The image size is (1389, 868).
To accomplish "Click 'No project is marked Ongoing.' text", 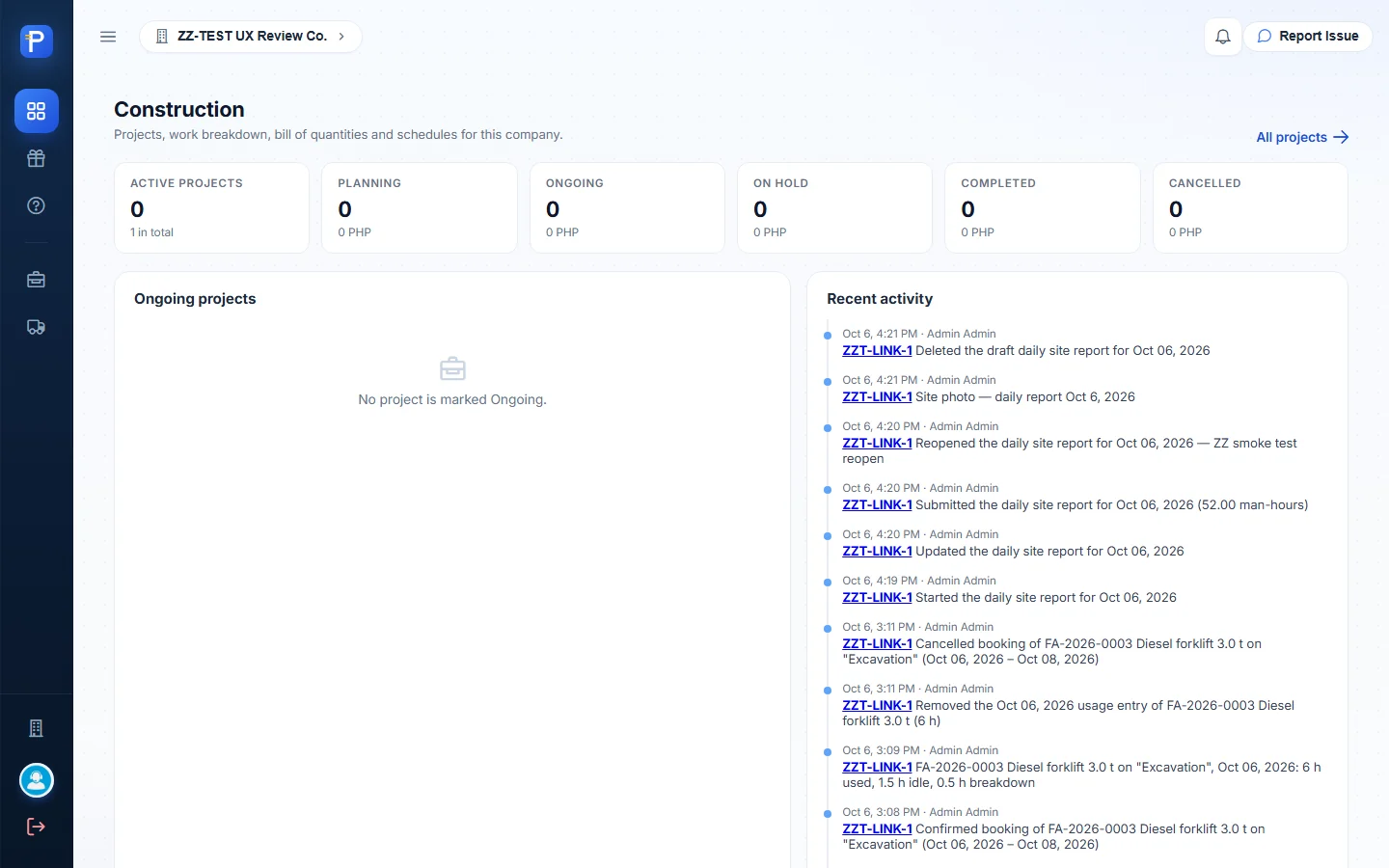I will click(x=452, y=399).
